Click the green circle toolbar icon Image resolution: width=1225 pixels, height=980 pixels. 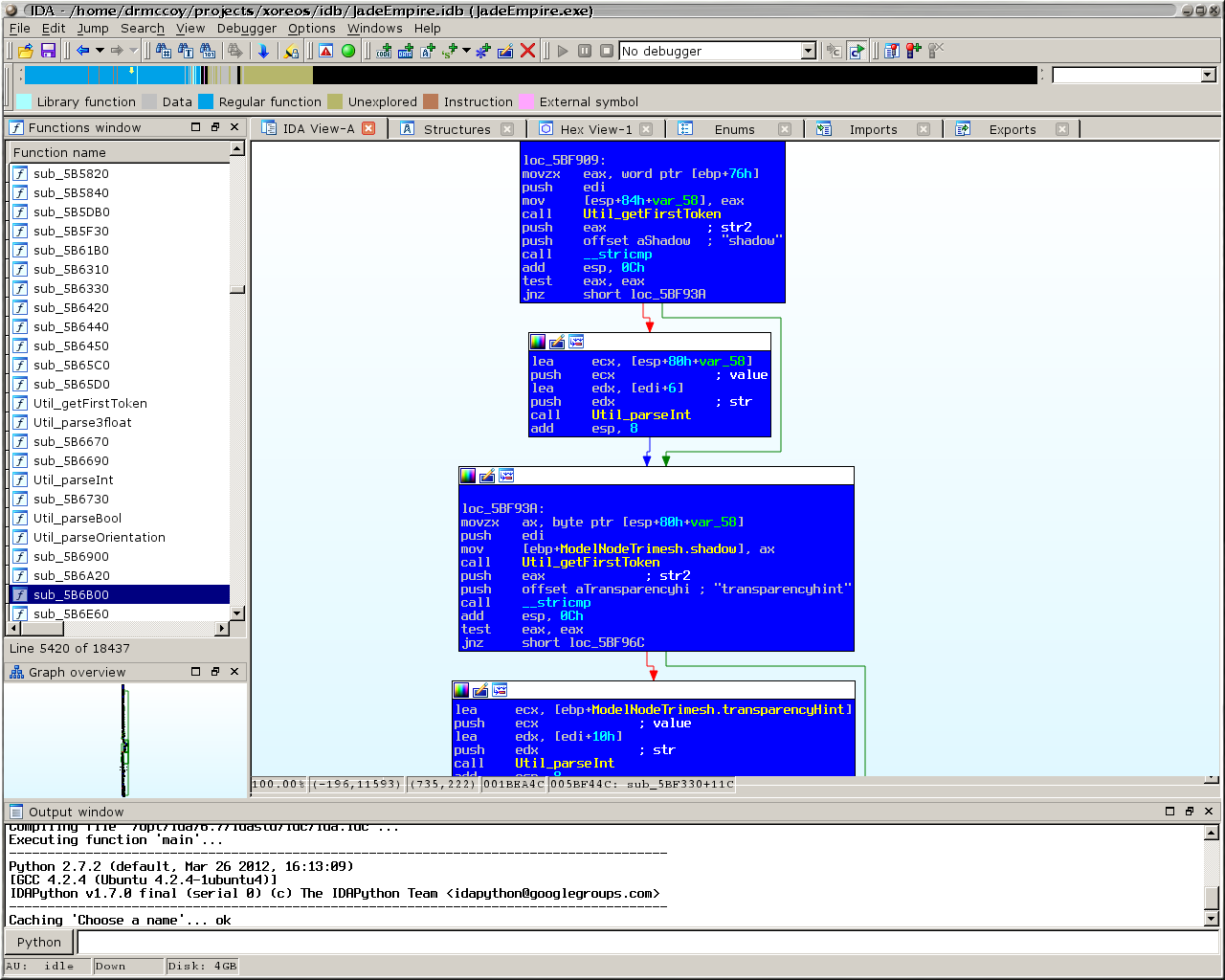tap(348, 51)
